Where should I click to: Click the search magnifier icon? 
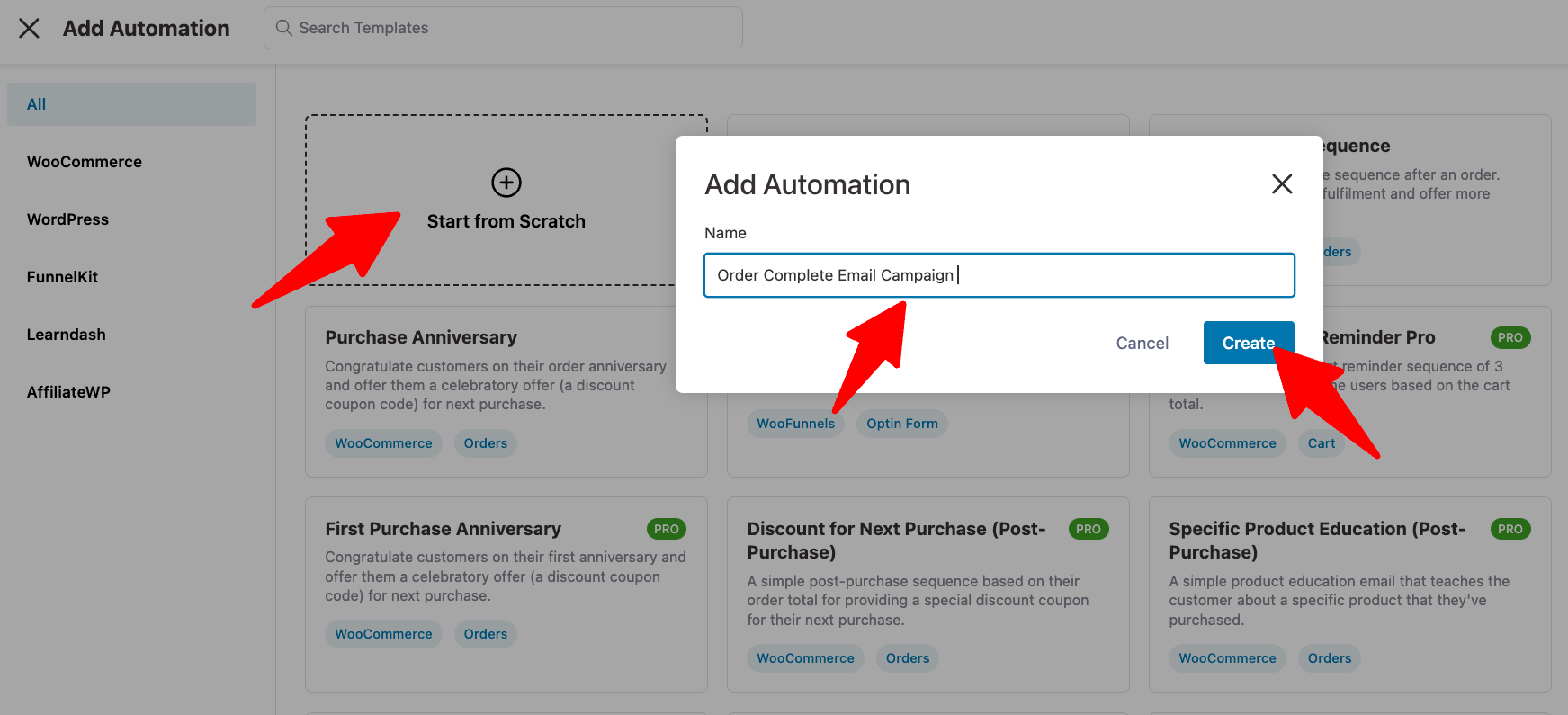[282, 28]
